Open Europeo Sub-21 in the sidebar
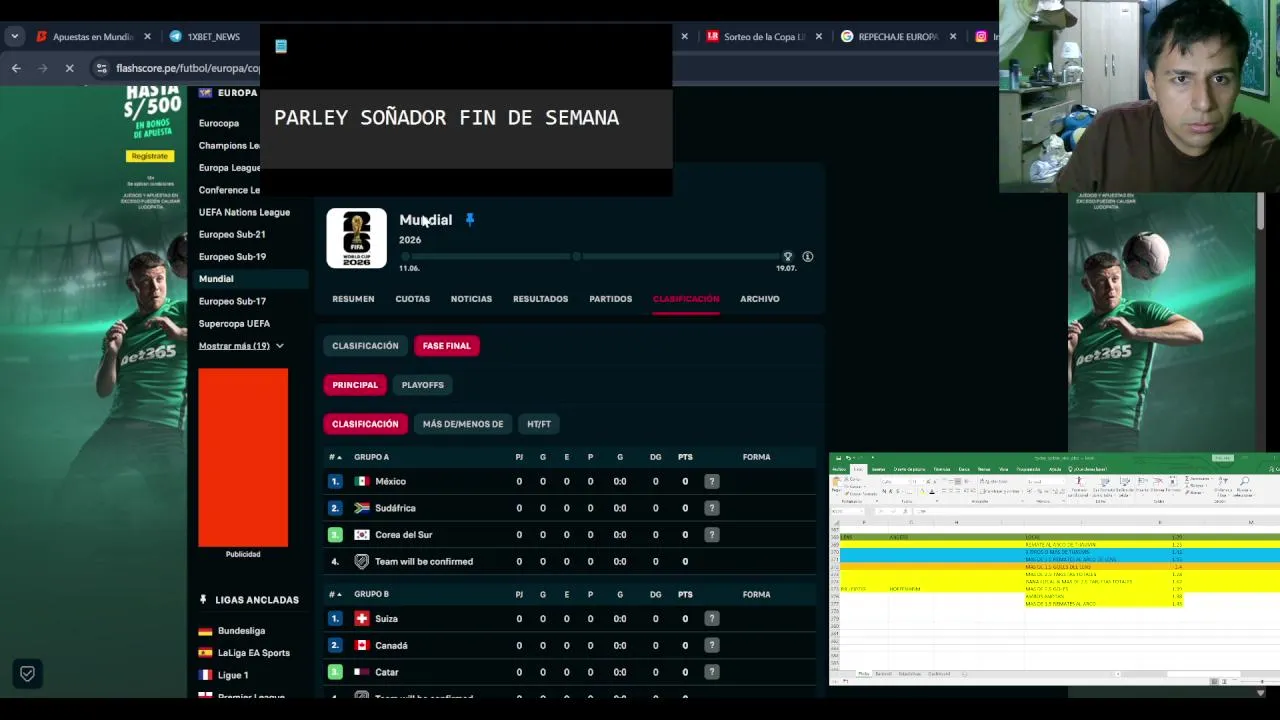The height and width of the screenshot is (720, 1280). click(232, 234)
